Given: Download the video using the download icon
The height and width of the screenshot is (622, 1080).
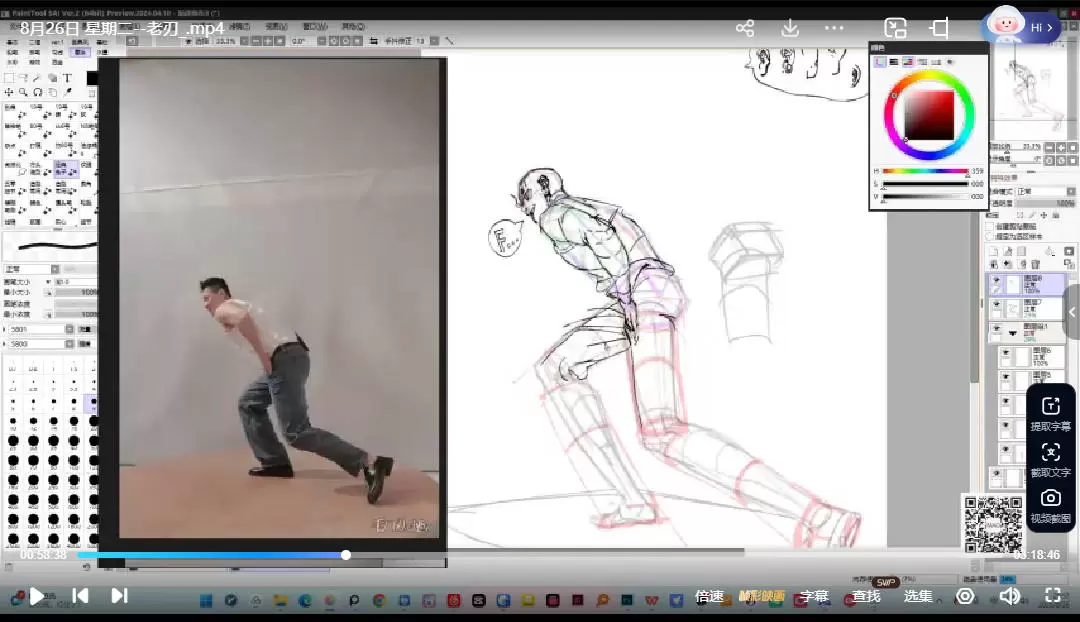Looking at the screenshot, I should [x=790, y=28].
